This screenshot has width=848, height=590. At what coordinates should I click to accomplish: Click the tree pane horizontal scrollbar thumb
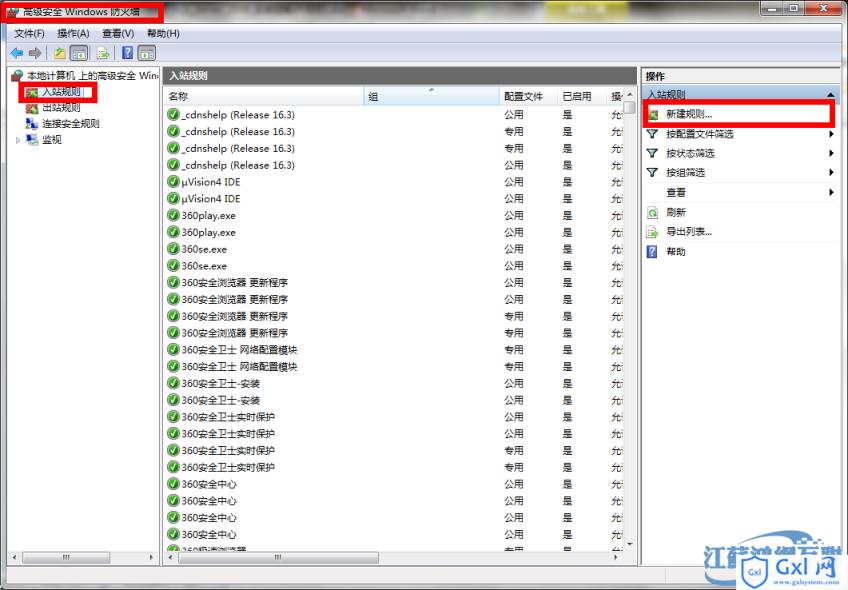point(66,557)
